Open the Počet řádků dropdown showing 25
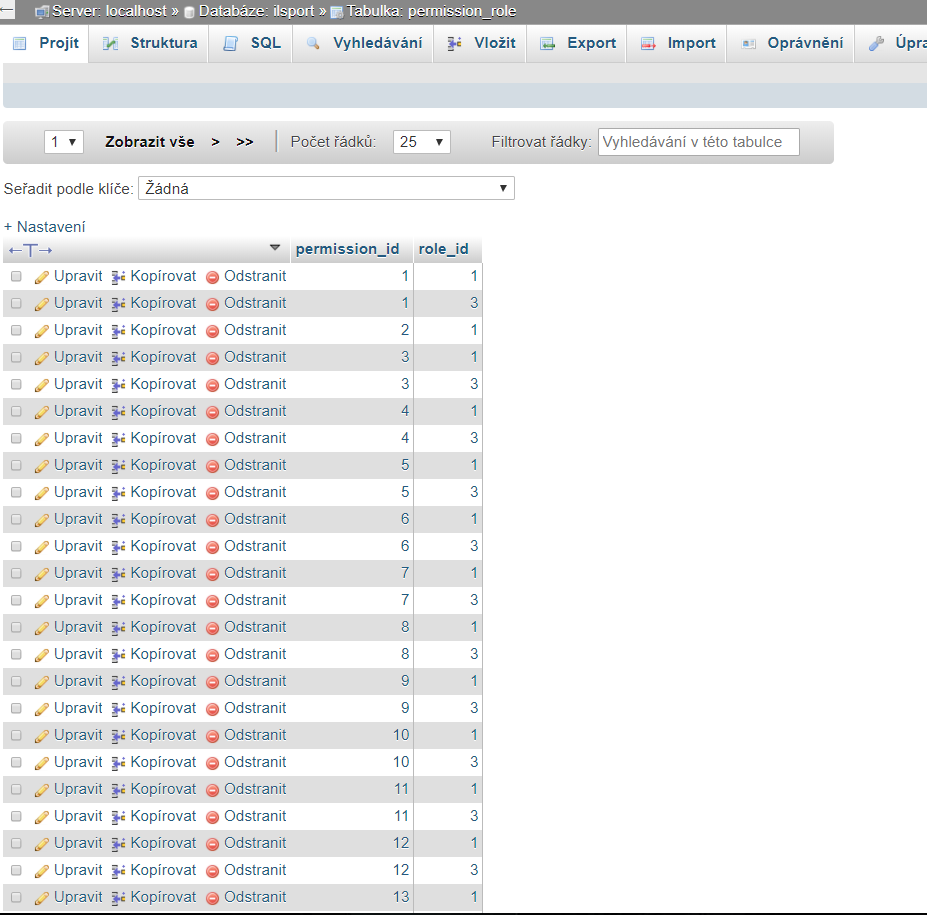Image resolution: width=927 pixels, height=915 pixels. 421,141
